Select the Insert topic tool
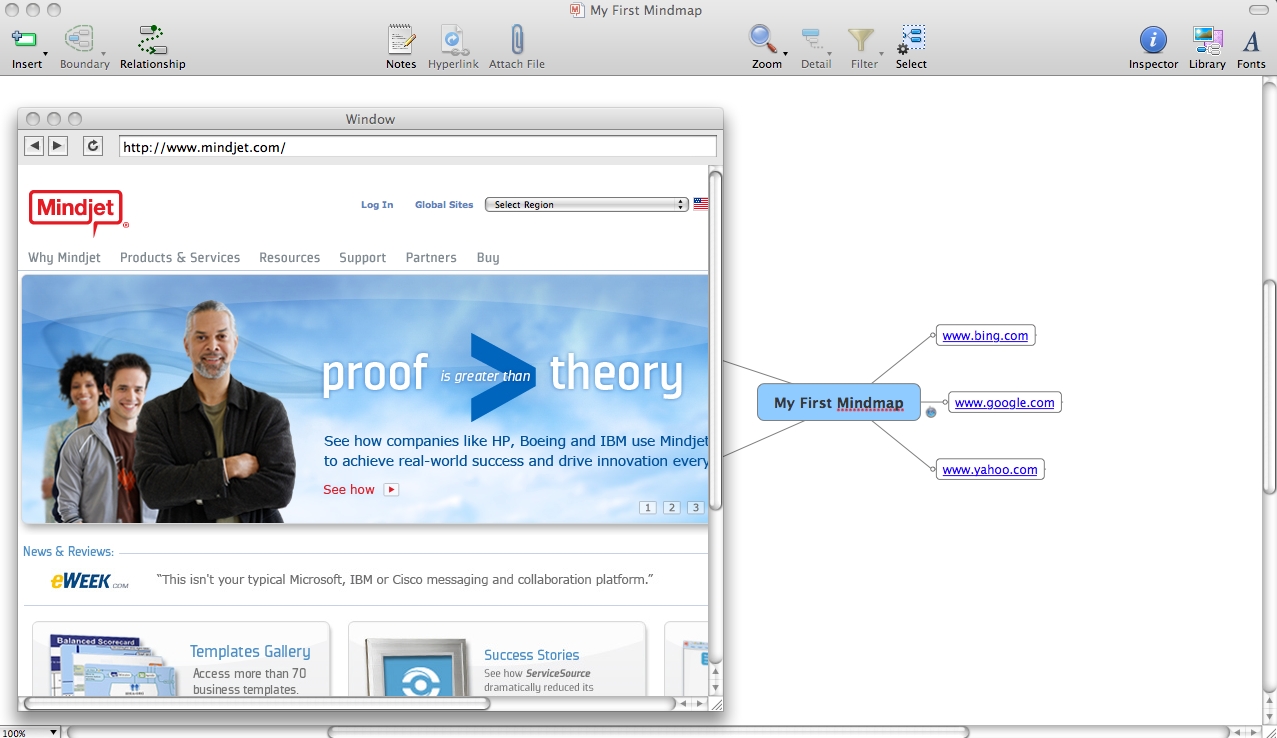This screenshot has height=738, width=1277. pyautogui.click(x=26, y=40)
